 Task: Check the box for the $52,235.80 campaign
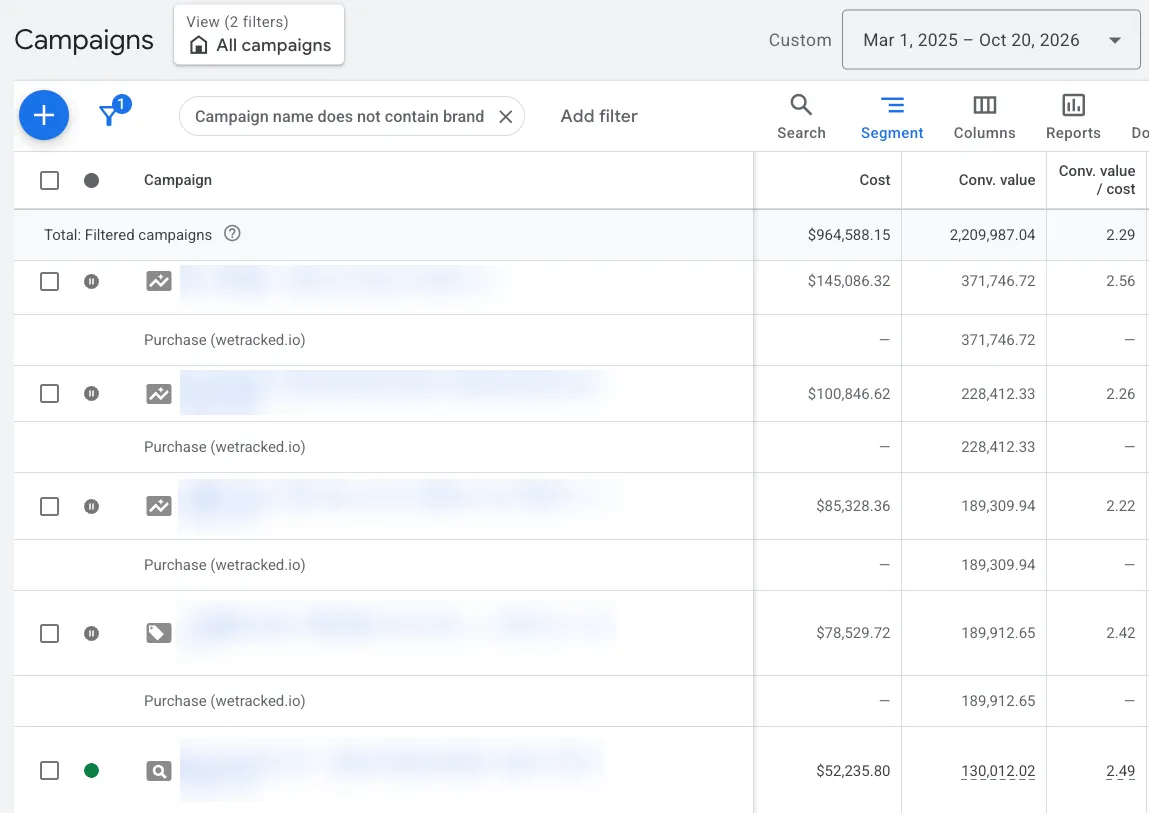(49, 770)
